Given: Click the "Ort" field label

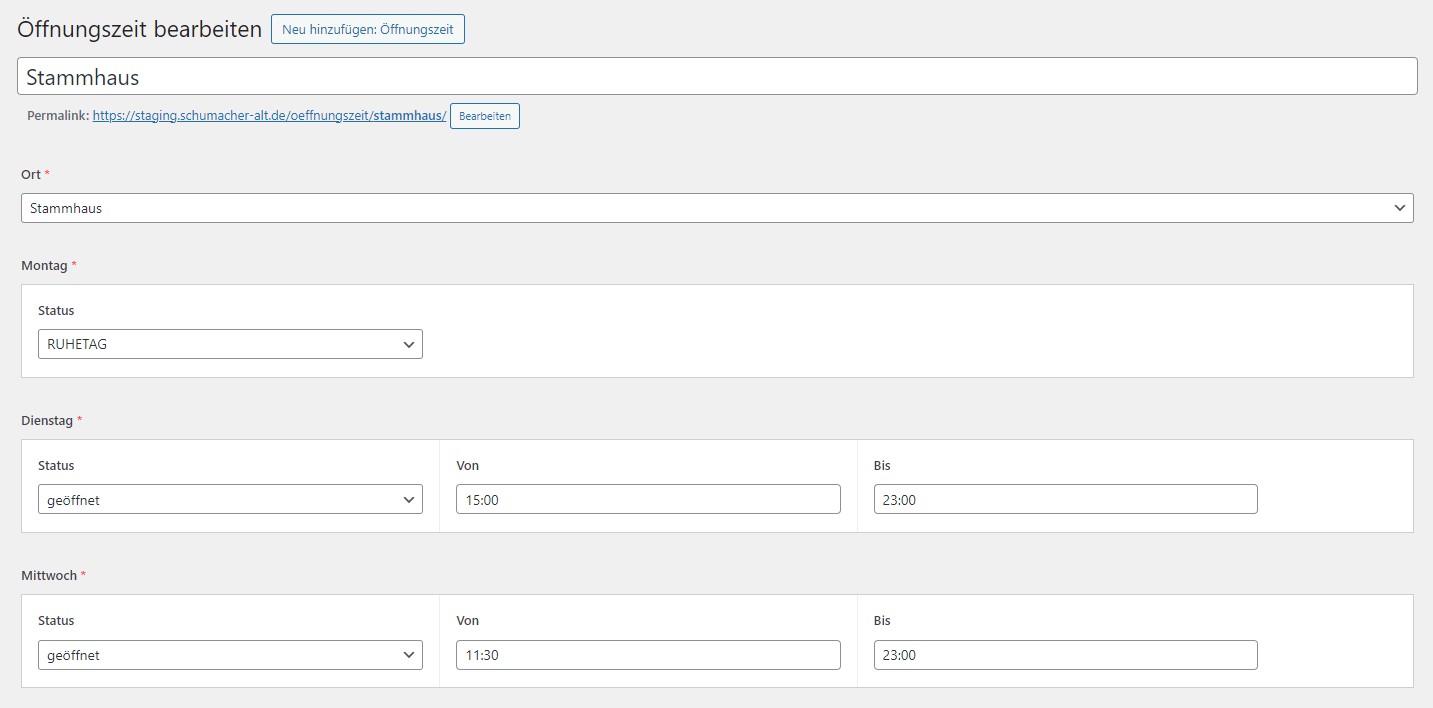Looking at the screenshot, I should point(31,175).
